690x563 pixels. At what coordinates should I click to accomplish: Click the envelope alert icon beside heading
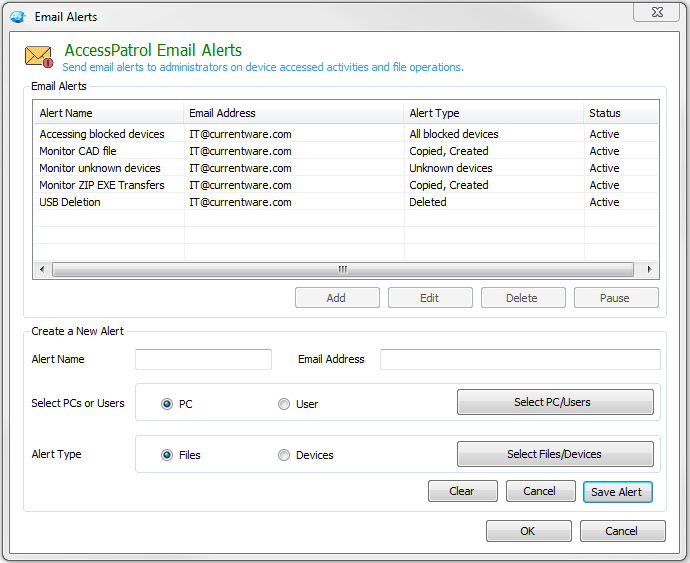click(x=39, y=57)
